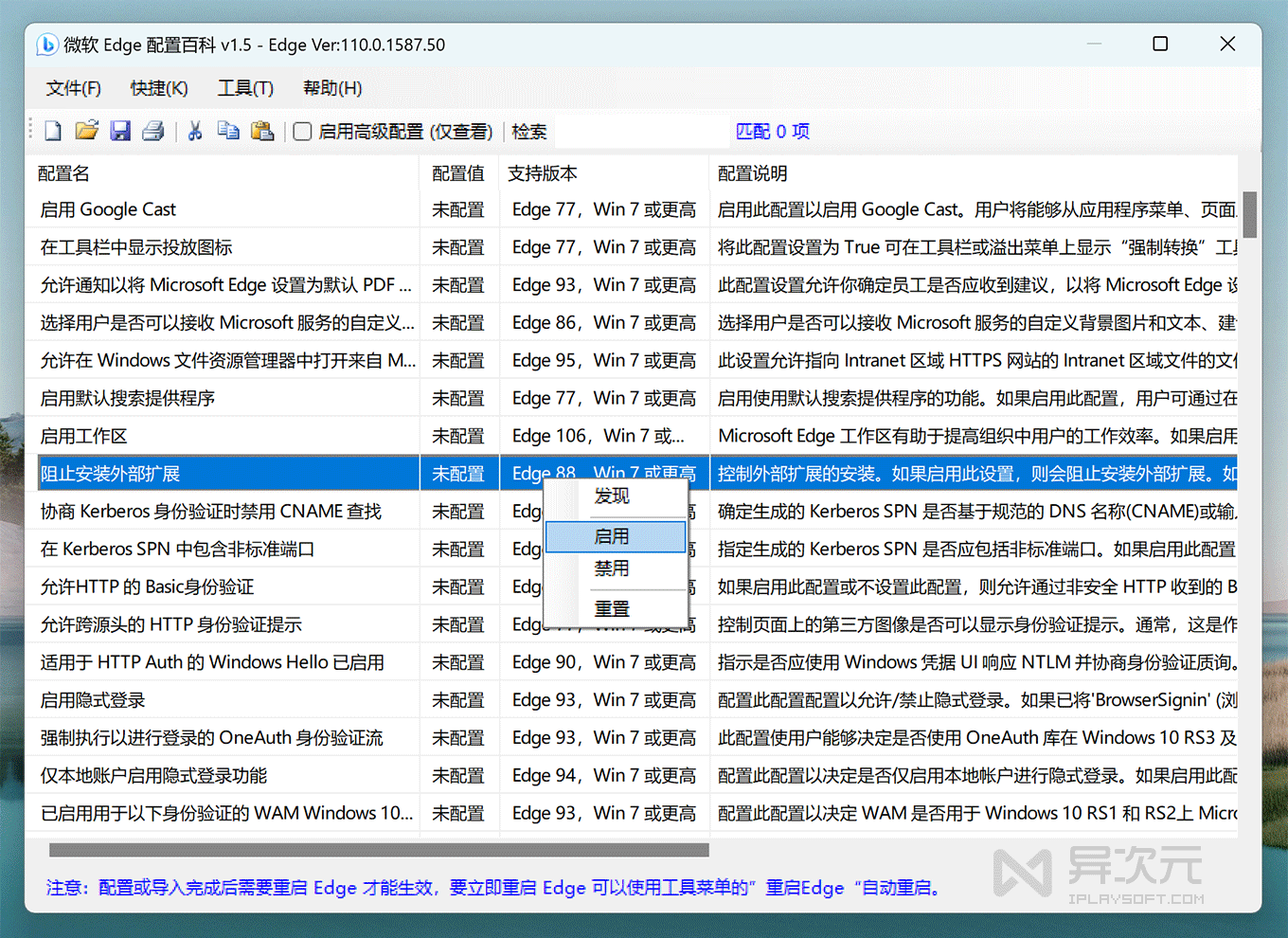The height and width of the screenshot is (938, 1288).
Task: Click the 匹配 0 项 link
Action: 773,132
